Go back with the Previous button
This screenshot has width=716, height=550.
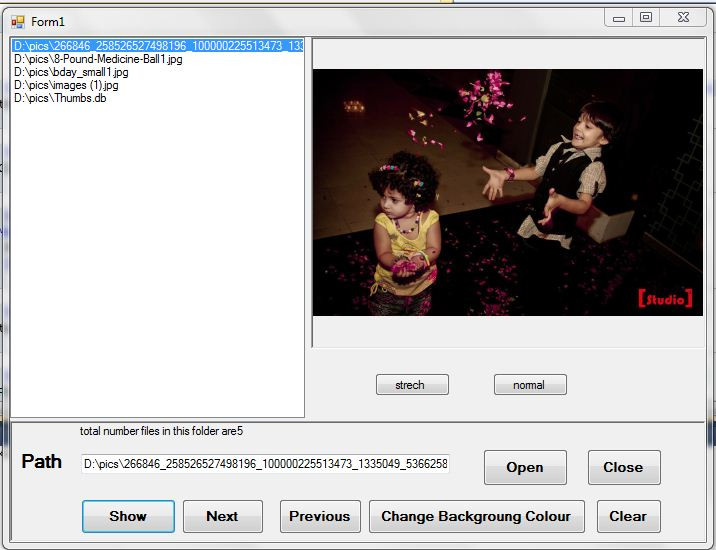[x=319, y=516]
